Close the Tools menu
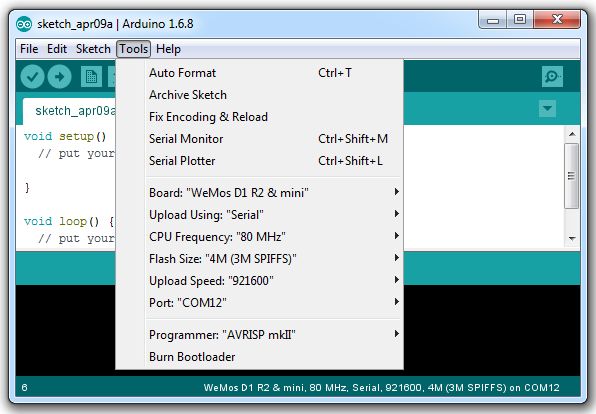The image size is (596, 414). pos(133,49)
